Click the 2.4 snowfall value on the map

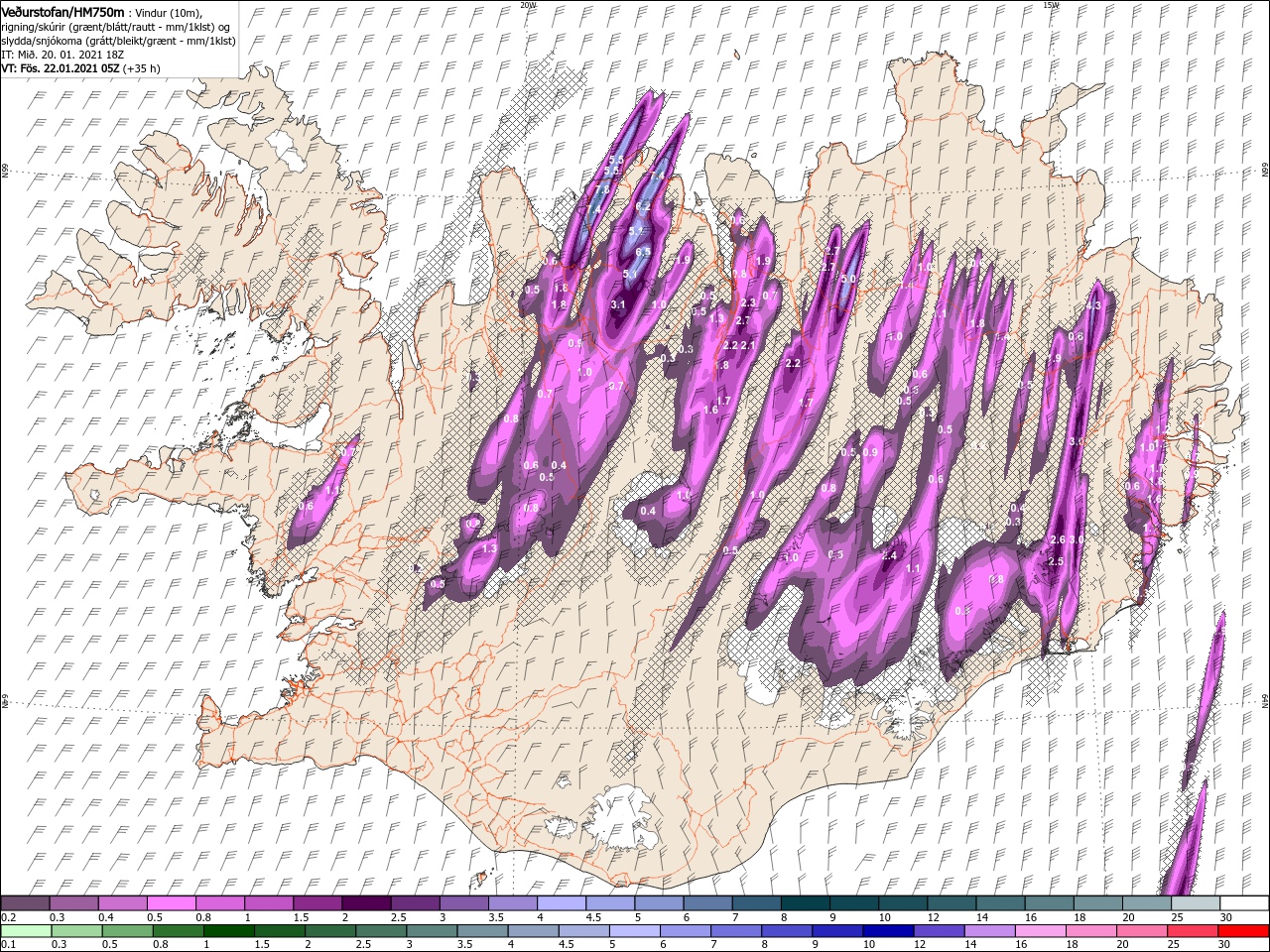[x=889, y=556]
